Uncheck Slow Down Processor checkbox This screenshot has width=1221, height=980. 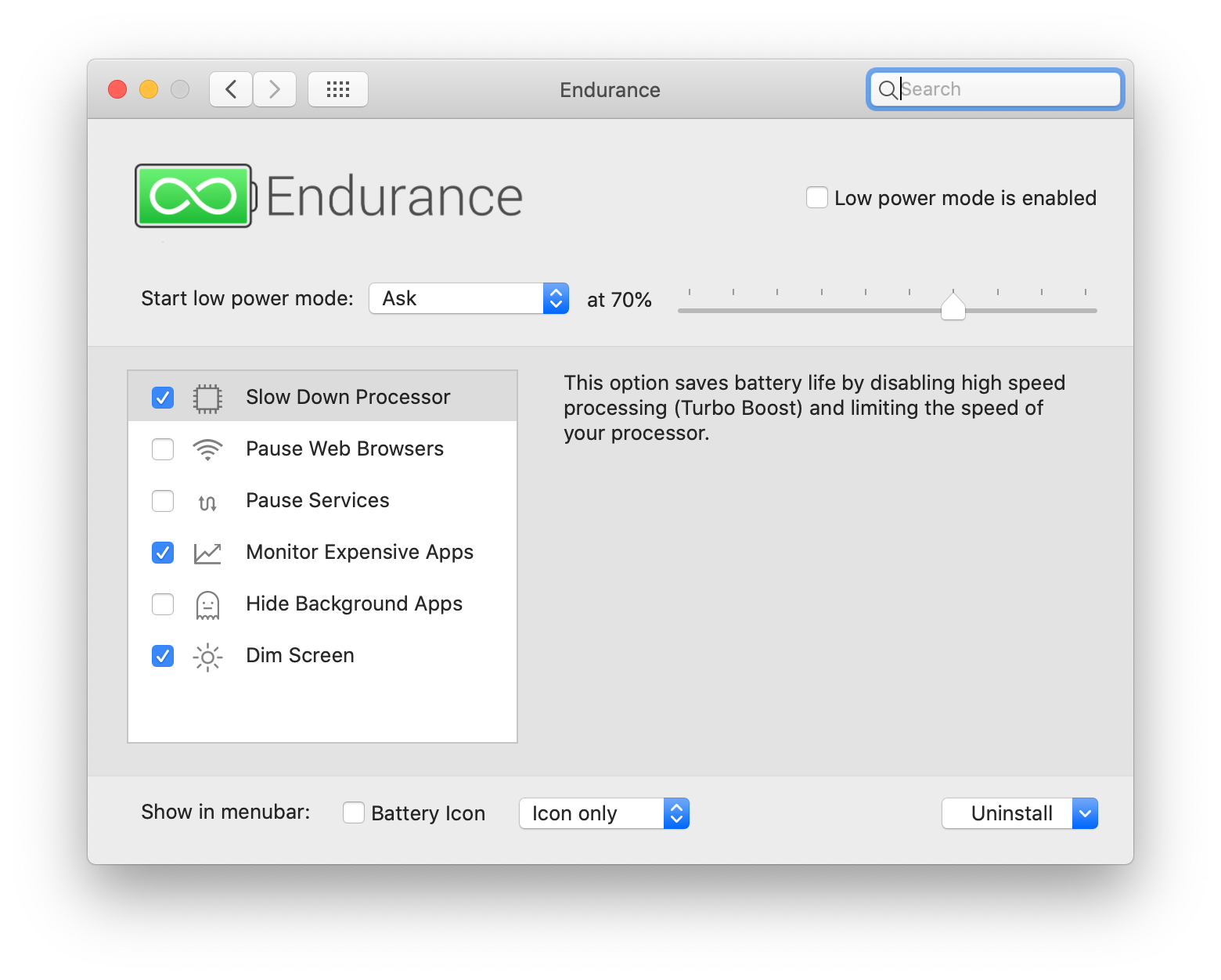click(x=163, y=398)
